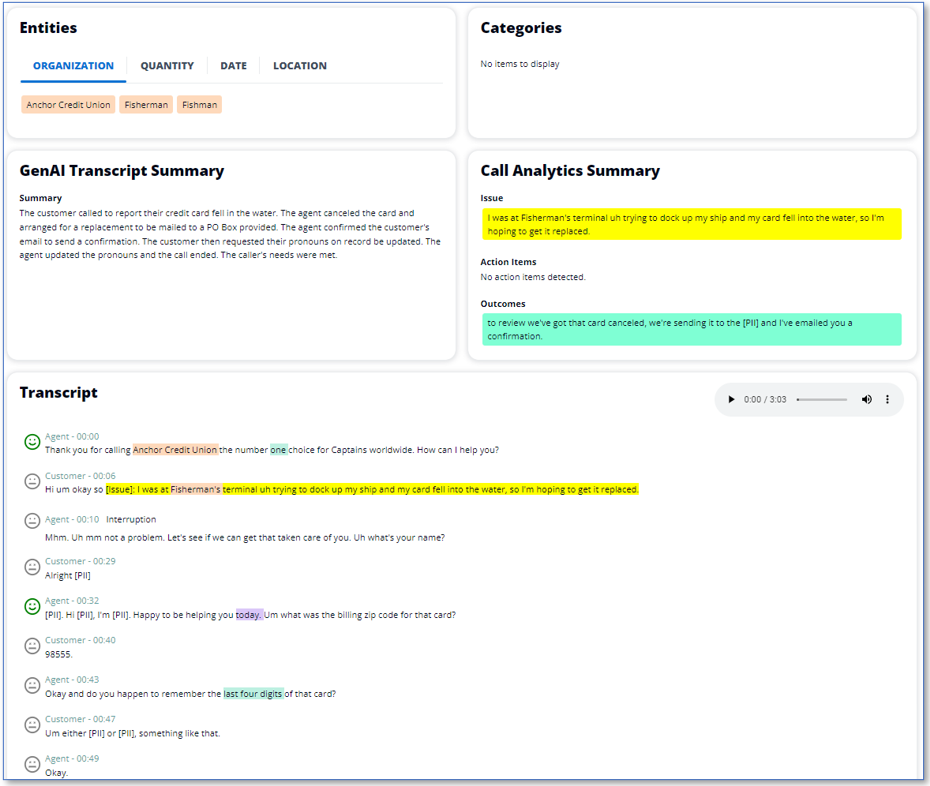The height and width of the screenshot is (786, 930).
Task: Switch to the QUANTITY entities tab
Action: coord(167,65)
